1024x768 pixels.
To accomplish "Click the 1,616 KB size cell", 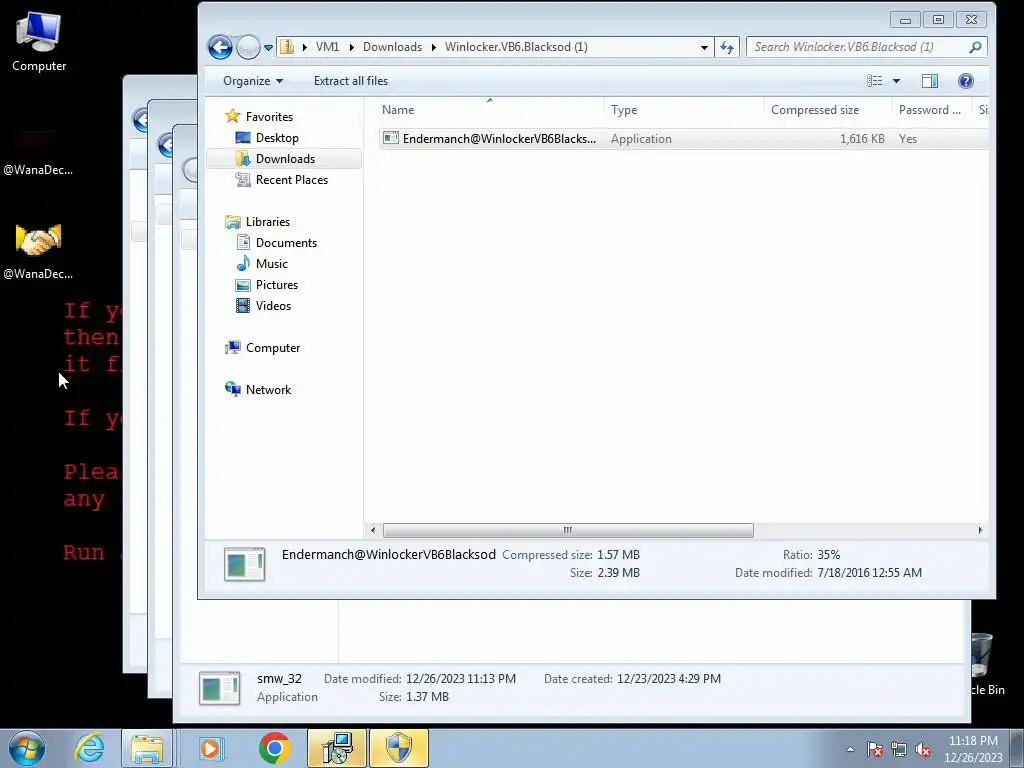I will 862,138.
